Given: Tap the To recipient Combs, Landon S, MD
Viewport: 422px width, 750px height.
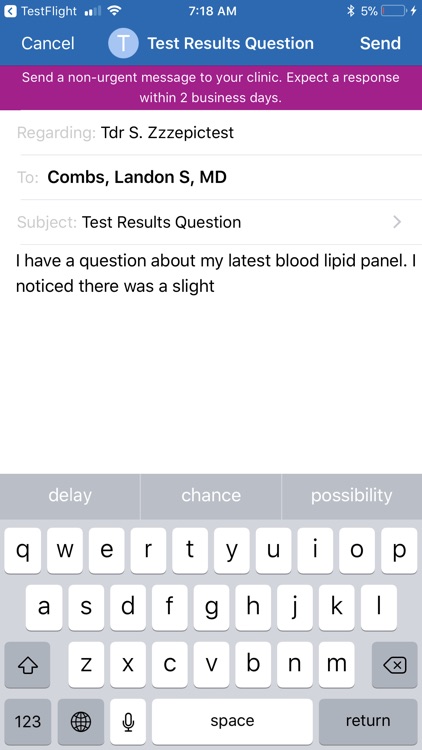Looking at the screenshot, I should coord(137,177).
